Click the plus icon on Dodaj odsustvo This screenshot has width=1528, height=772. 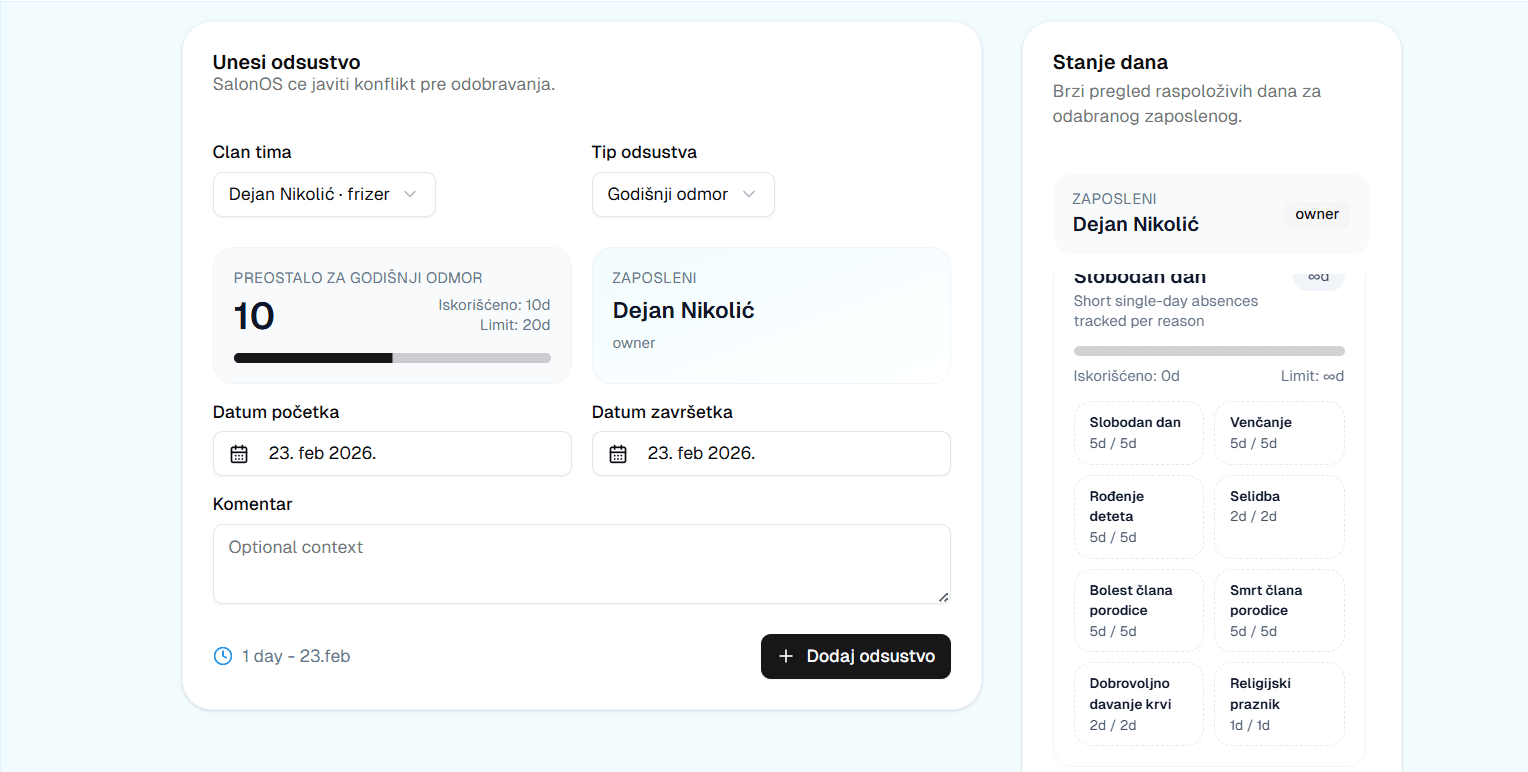click(x=785, y=656)
